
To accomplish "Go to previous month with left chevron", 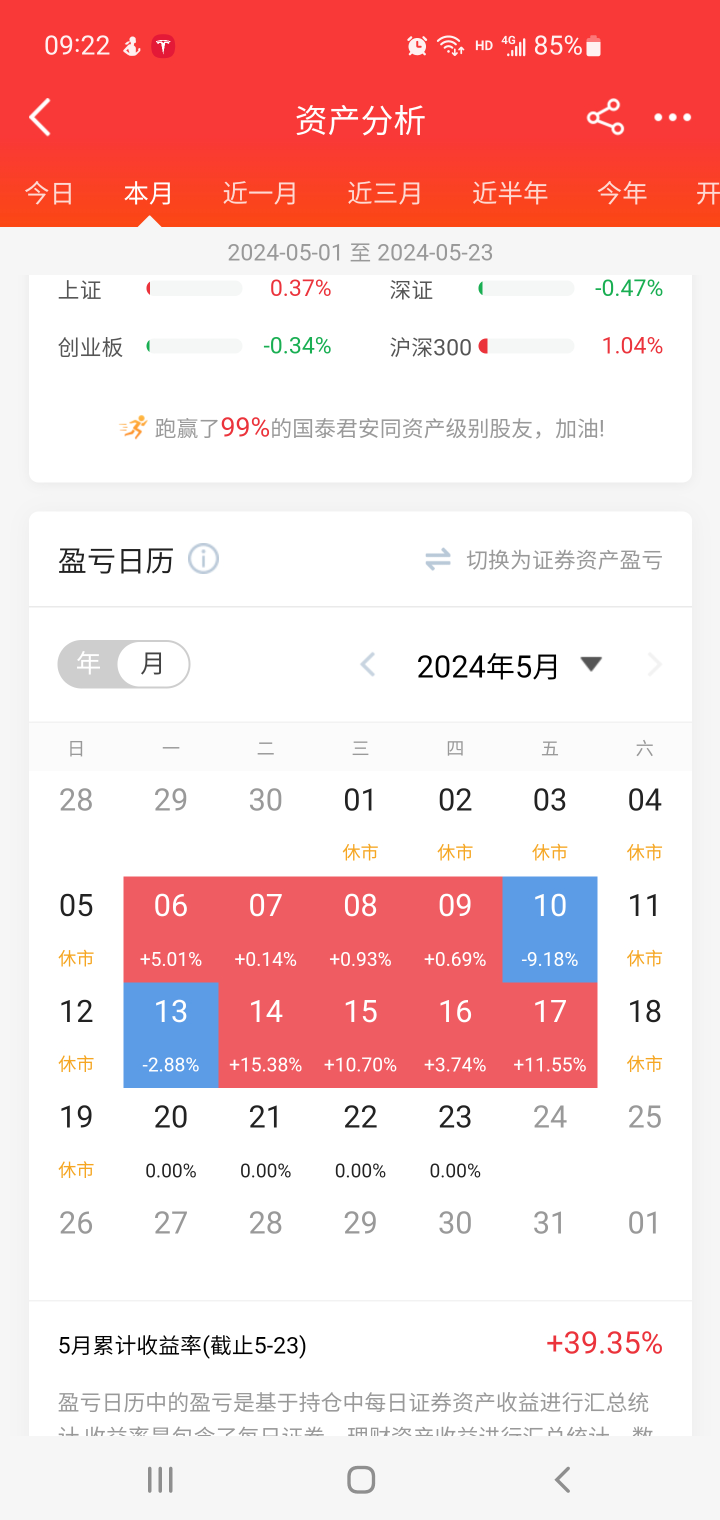I will (x=368, y=665).
